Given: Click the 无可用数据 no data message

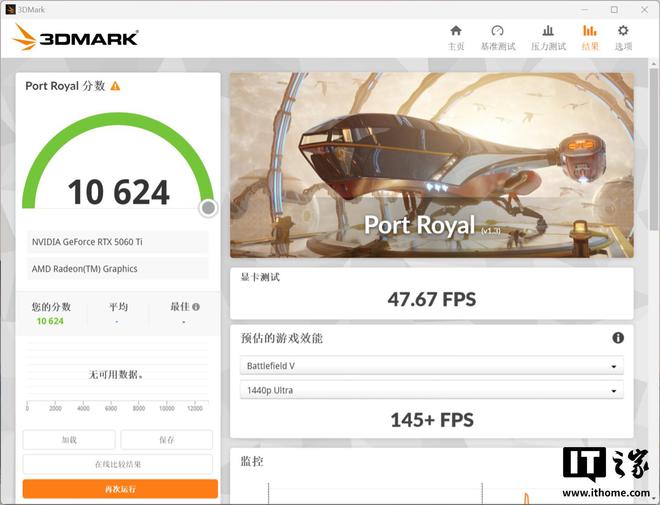Looking at the screenshot, I should (116, 374).
